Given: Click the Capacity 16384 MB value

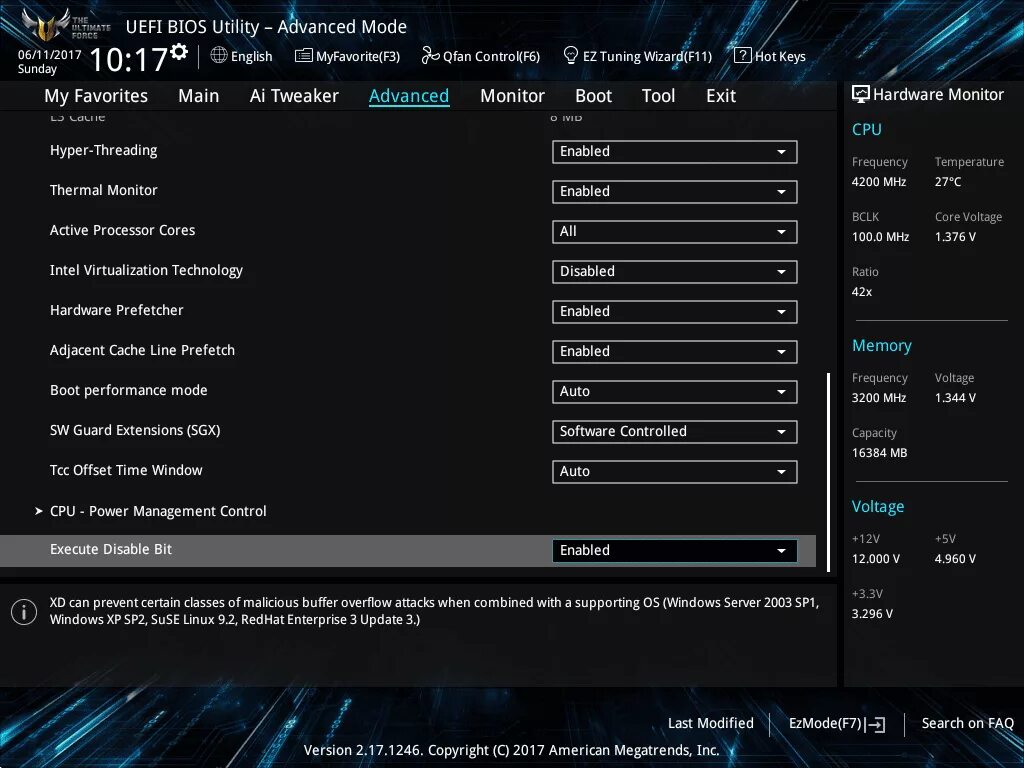Looking at the screenshot, I should (x=880, y=453).
